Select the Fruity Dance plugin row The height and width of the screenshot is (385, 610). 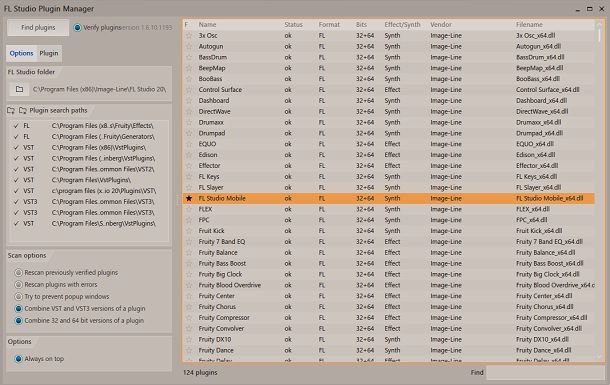388,350
